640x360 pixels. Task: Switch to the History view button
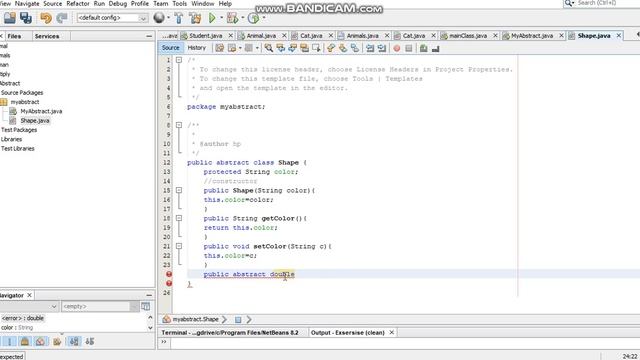tap(196, 48)
